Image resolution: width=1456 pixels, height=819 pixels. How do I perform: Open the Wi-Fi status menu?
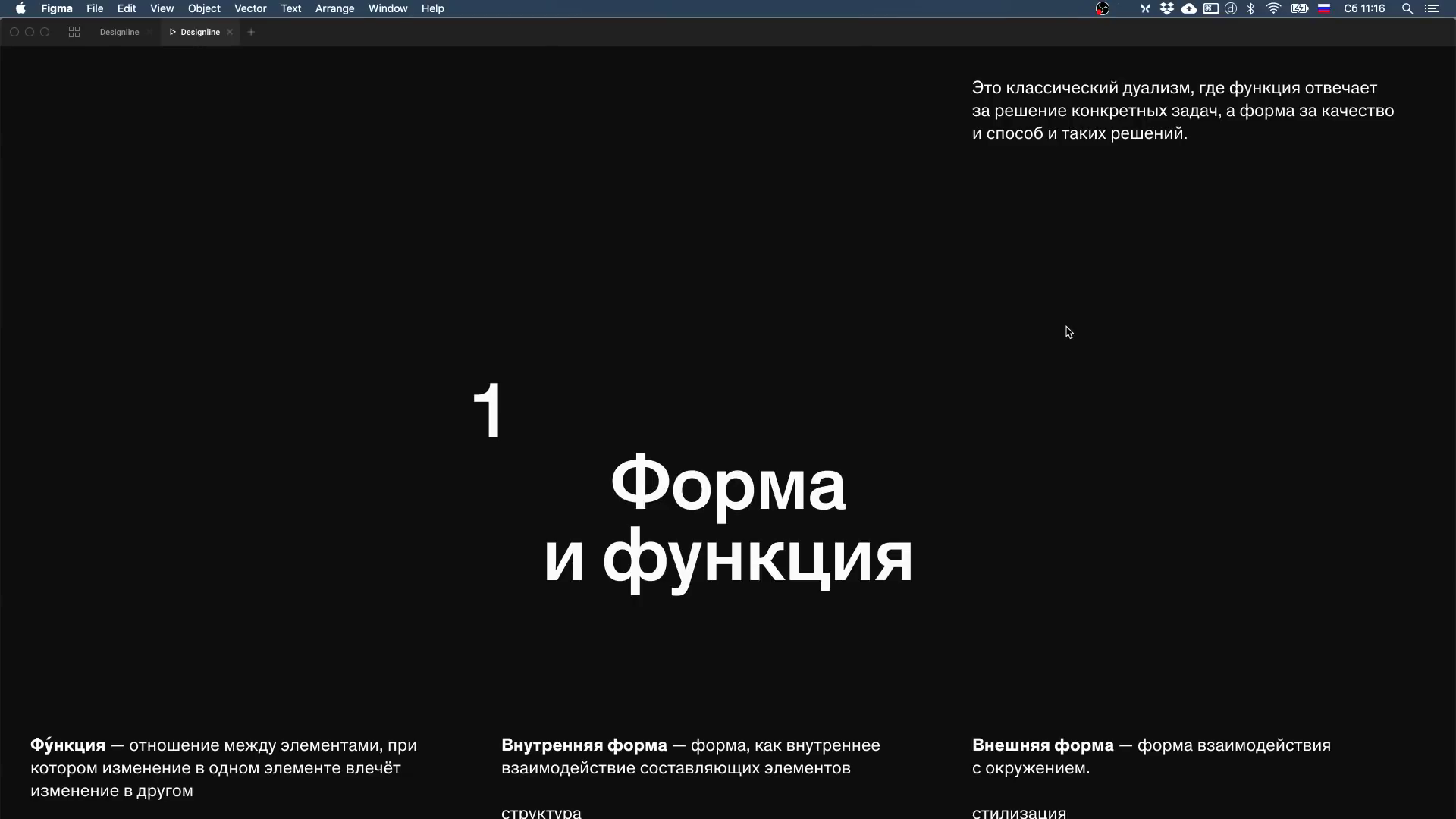click(x=1274, y=8)
